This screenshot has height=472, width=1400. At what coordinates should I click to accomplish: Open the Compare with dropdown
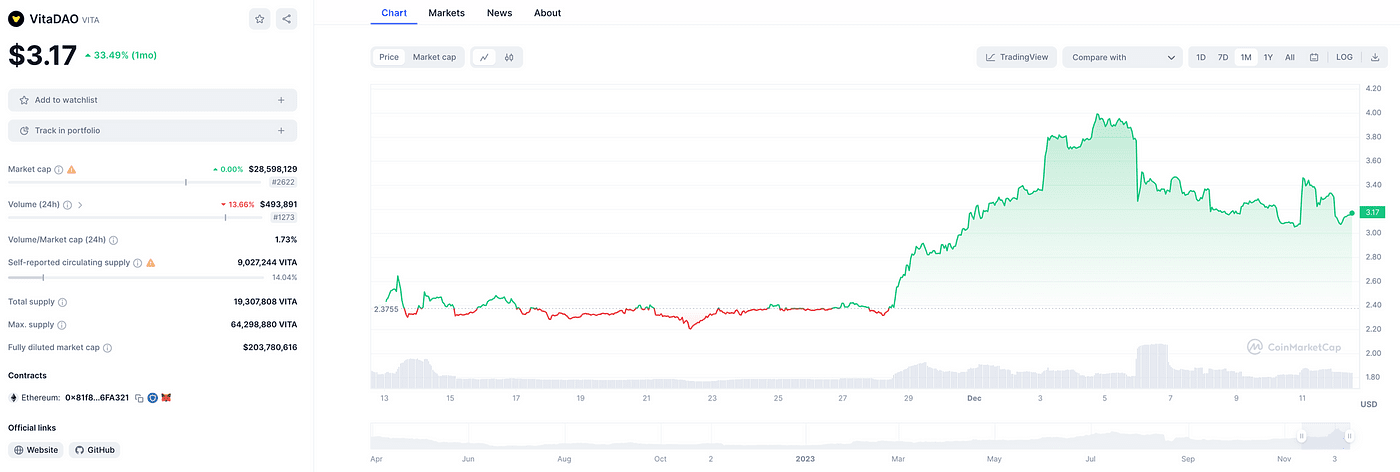1122,57
